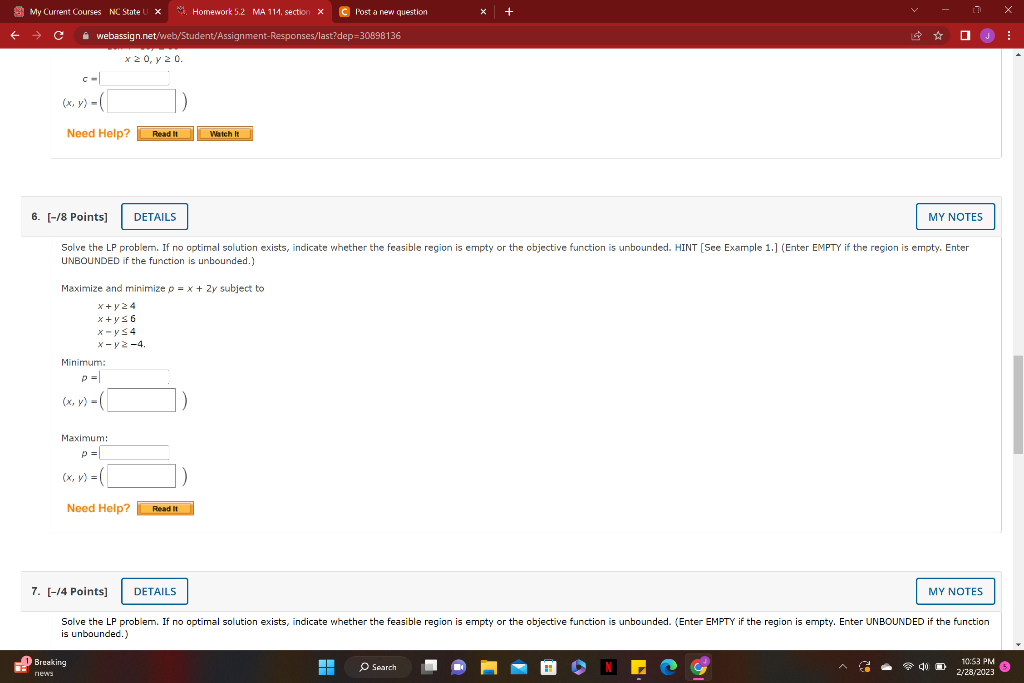Check OneDrive sync status in system tray
Viewport: 1024px width, 683px height.
tap(886, 666)
